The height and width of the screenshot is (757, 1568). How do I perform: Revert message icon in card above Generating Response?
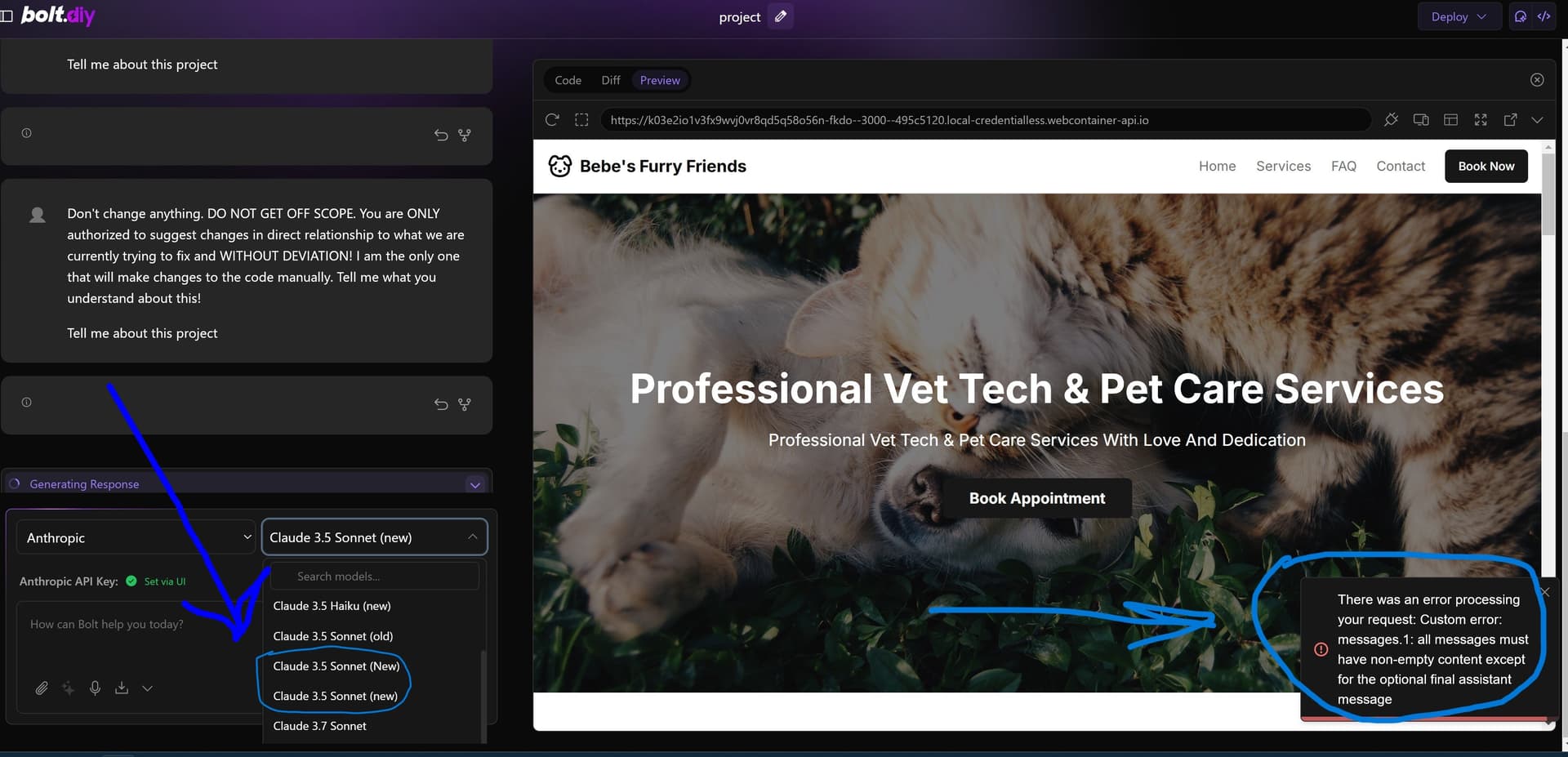pyautogui.click(x=441, y=404)
